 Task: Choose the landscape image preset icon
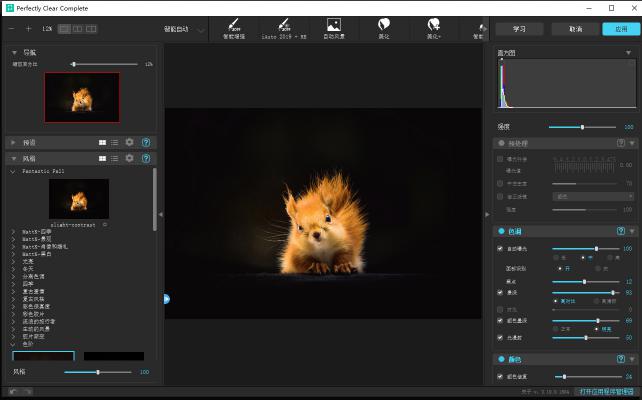[x=334, y=26]
